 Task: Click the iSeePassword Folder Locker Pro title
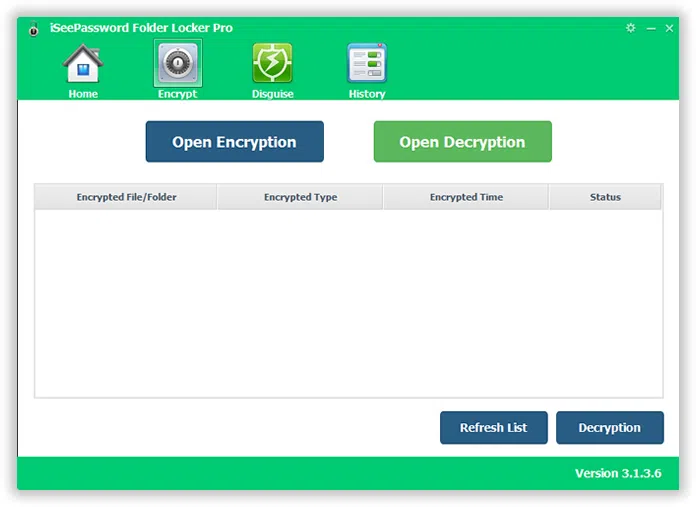tap(141, 28)
